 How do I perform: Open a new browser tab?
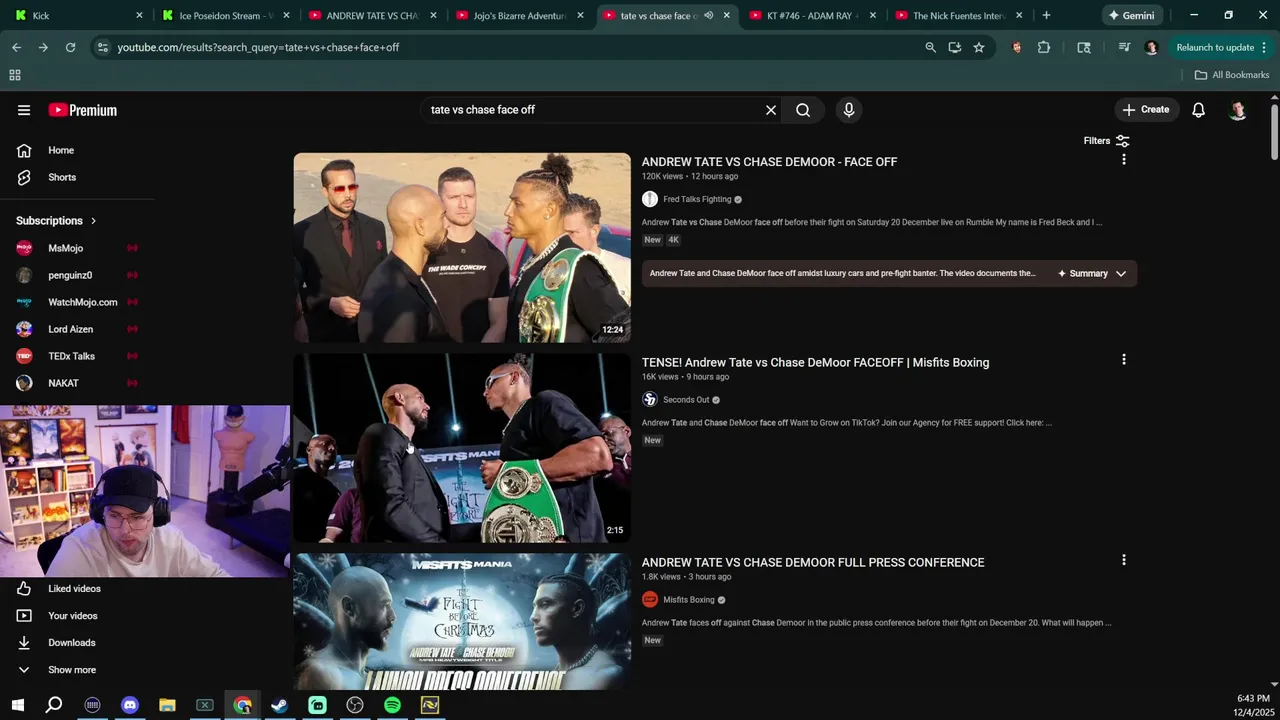click(x=1046, y=15)
